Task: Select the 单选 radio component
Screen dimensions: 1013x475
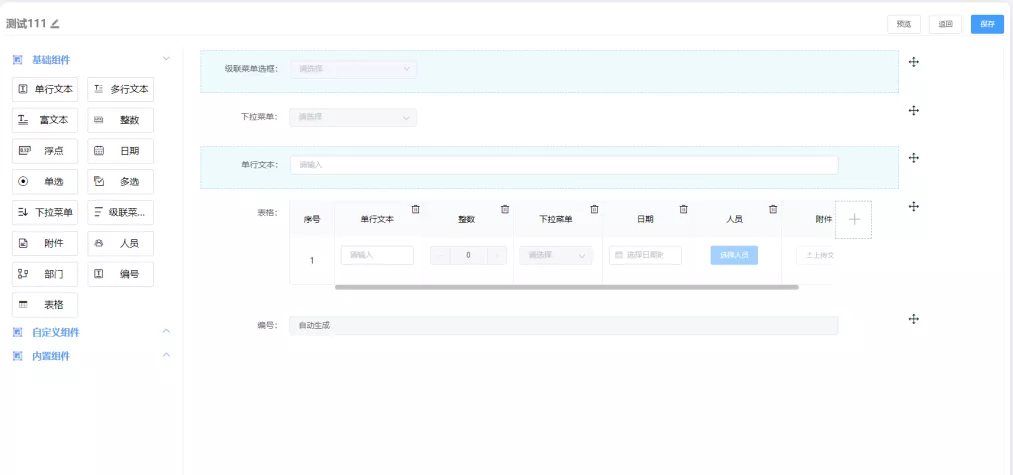Action: 45,182
